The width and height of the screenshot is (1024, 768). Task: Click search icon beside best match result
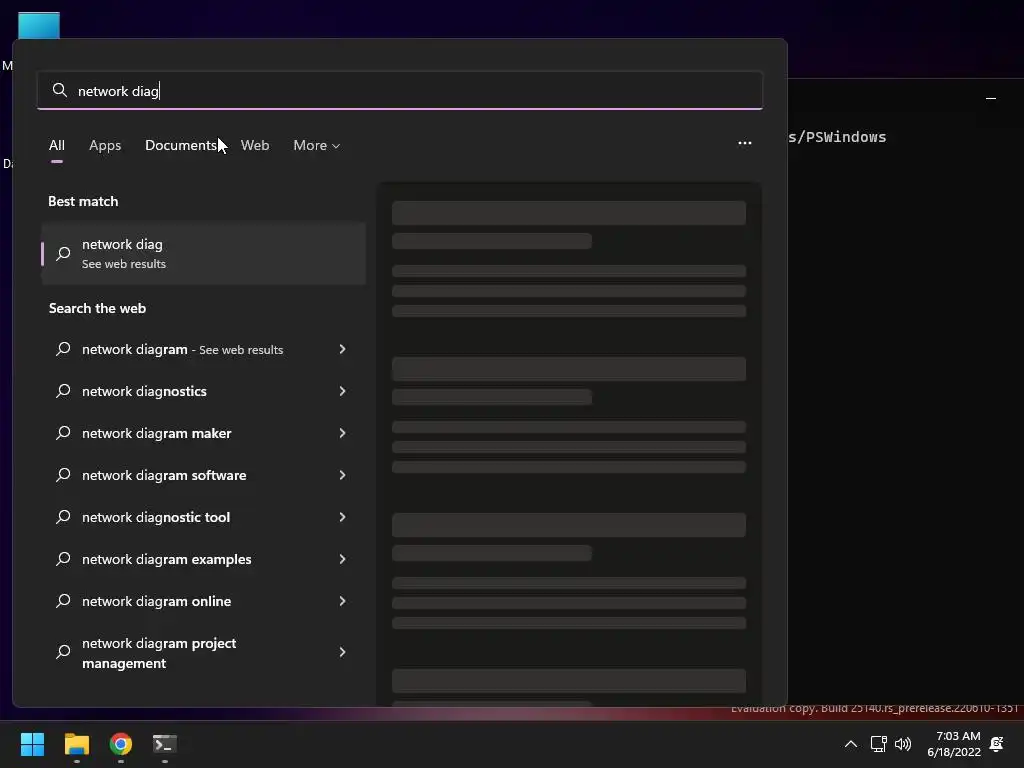click(63, 253)
